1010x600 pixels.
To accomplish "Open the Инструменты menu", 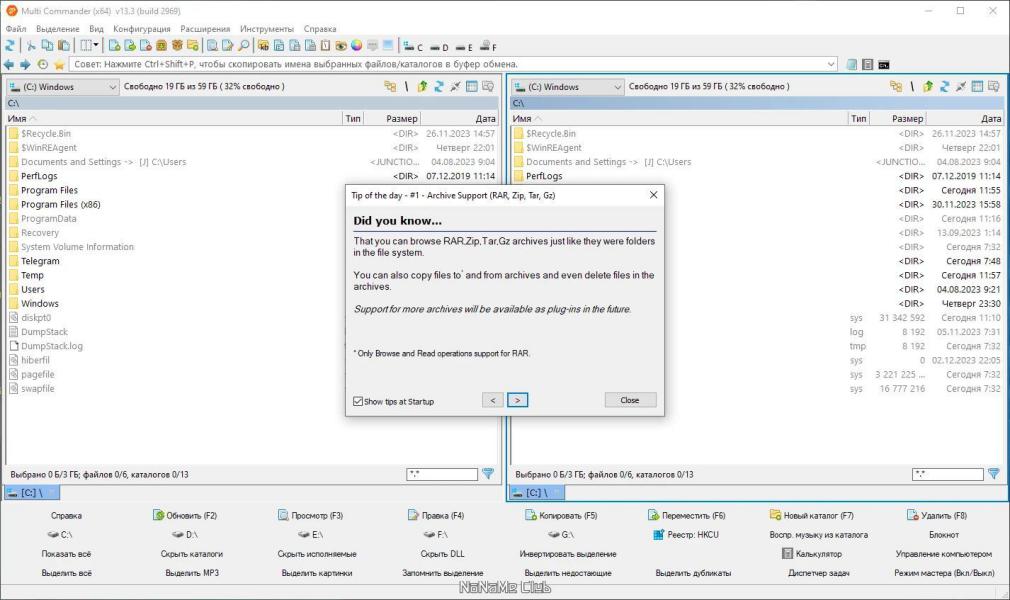I will (x=267, y=29).
